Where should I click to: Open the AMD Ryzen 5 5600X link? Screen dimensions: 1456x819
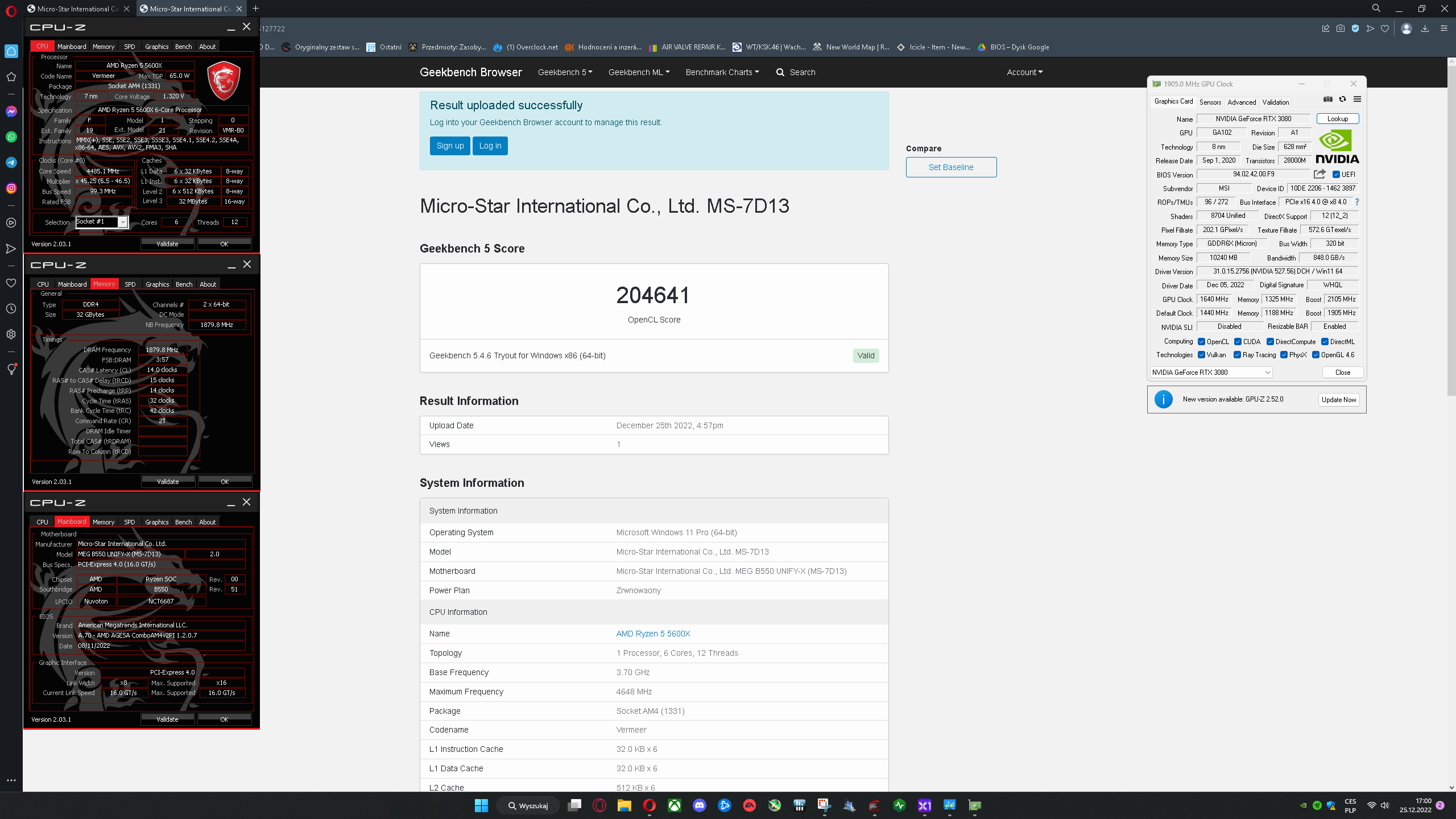pyautogui.click(x=653, y=634)
